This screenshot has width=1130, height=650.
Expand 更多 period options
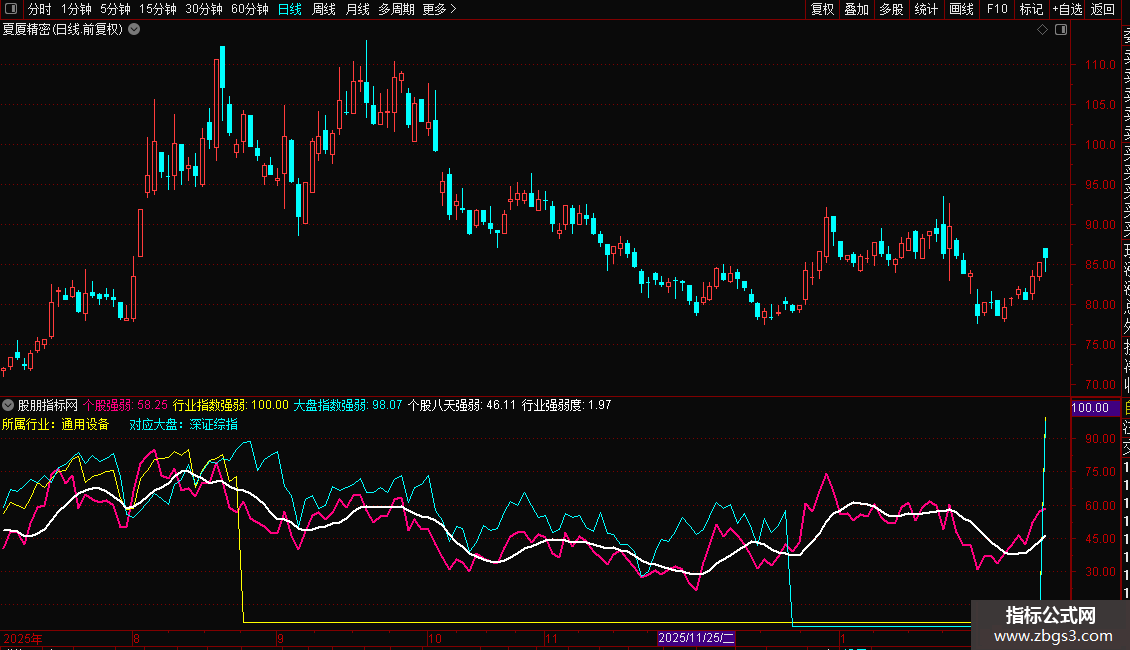point(439,10)
